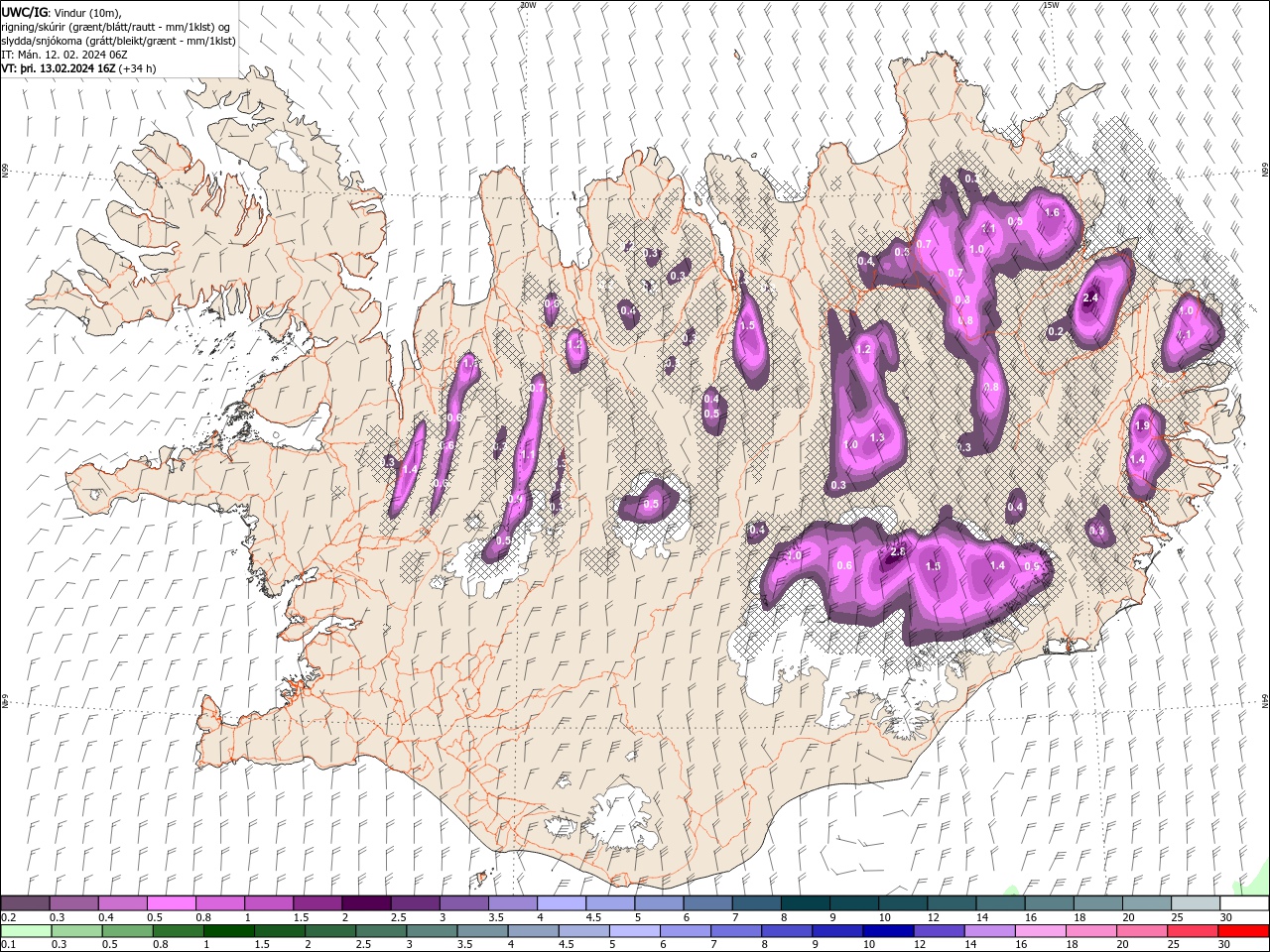The width and height of the screenshot is (1270, 952).
Task: Select the bright pink 0.5 swatch, upper legend row
Action: [171, 903]
